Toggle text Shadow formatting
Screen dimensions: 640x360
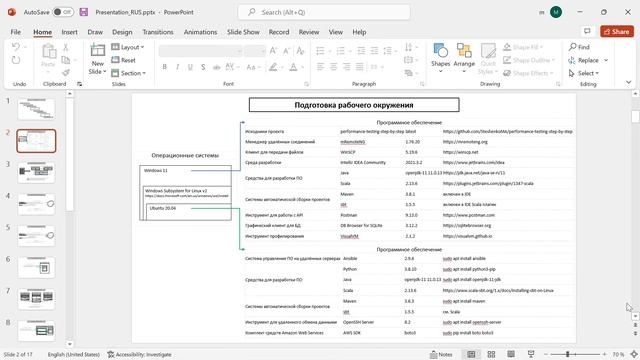click(x=203, y=67)
